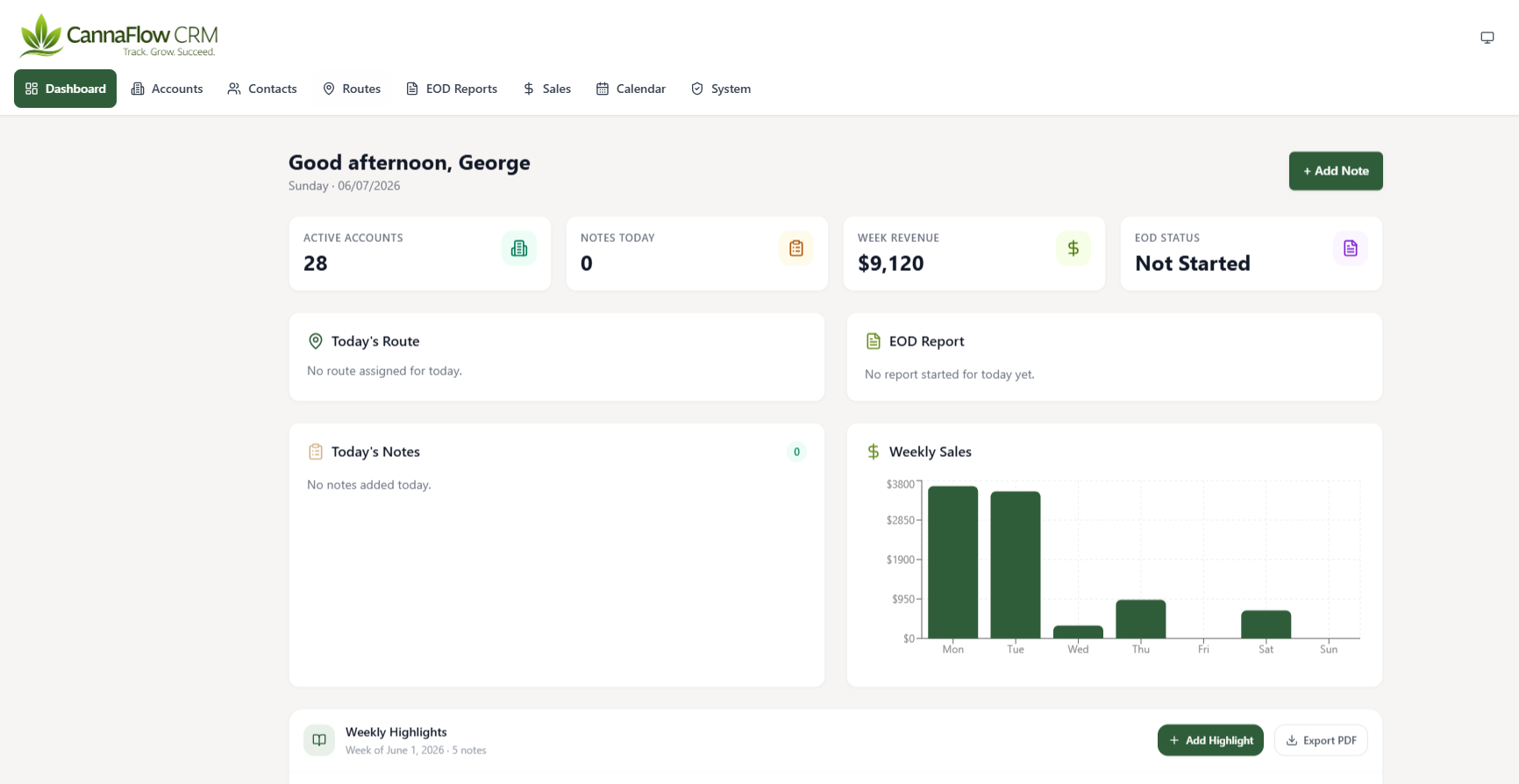This screenshot has width=1519, height=784.
Task: Go to the Sales tab
Action: click(547, 89)
